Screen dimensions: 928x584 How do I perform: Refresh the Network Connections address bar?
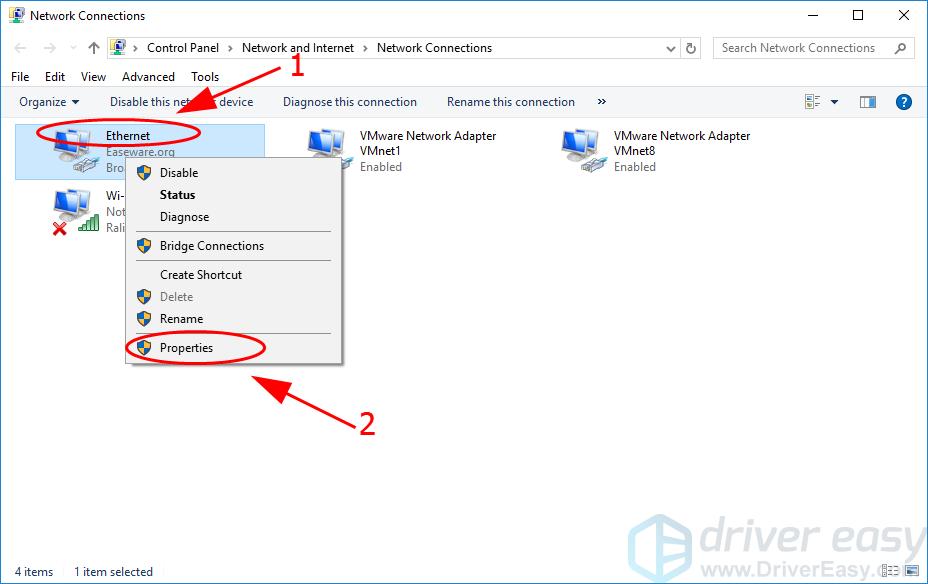[x=691, y=48]
